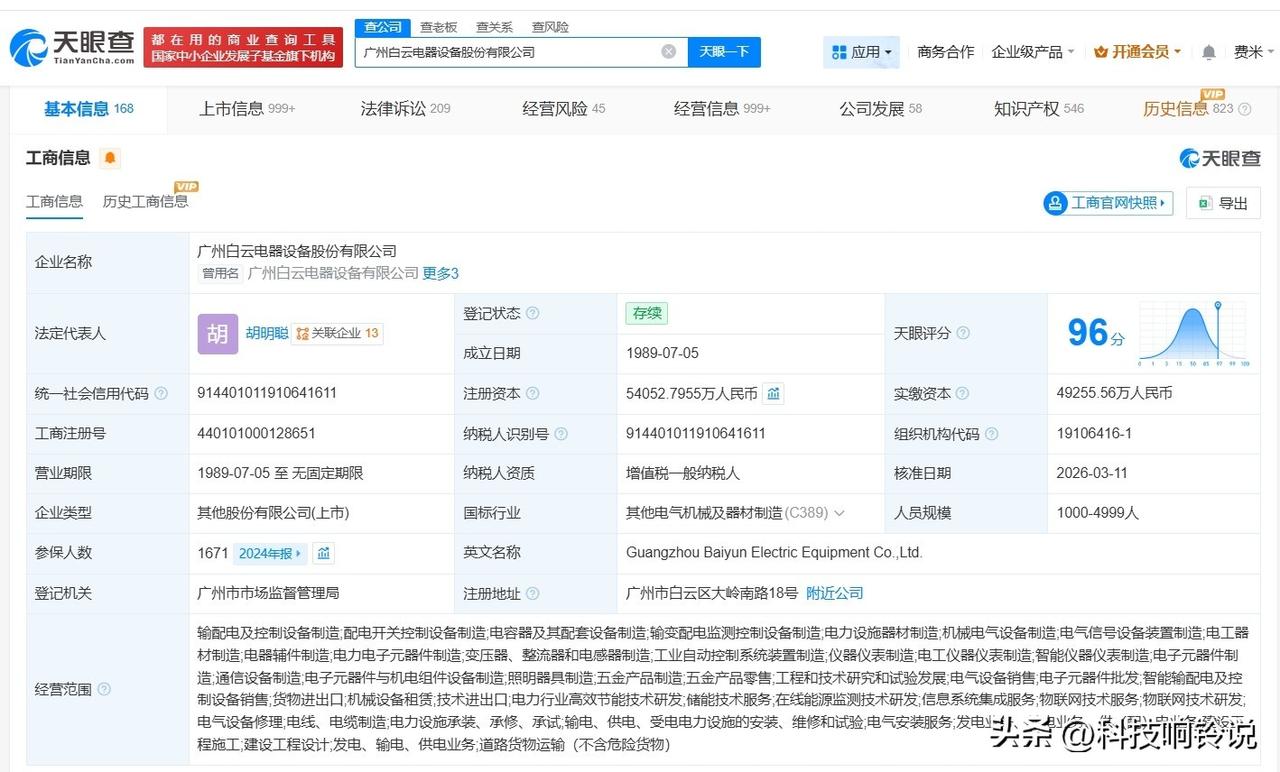Open the 开通会员 membership dropdown
This screenshot has height=772, width=1280.
[x=1138, y=52]
